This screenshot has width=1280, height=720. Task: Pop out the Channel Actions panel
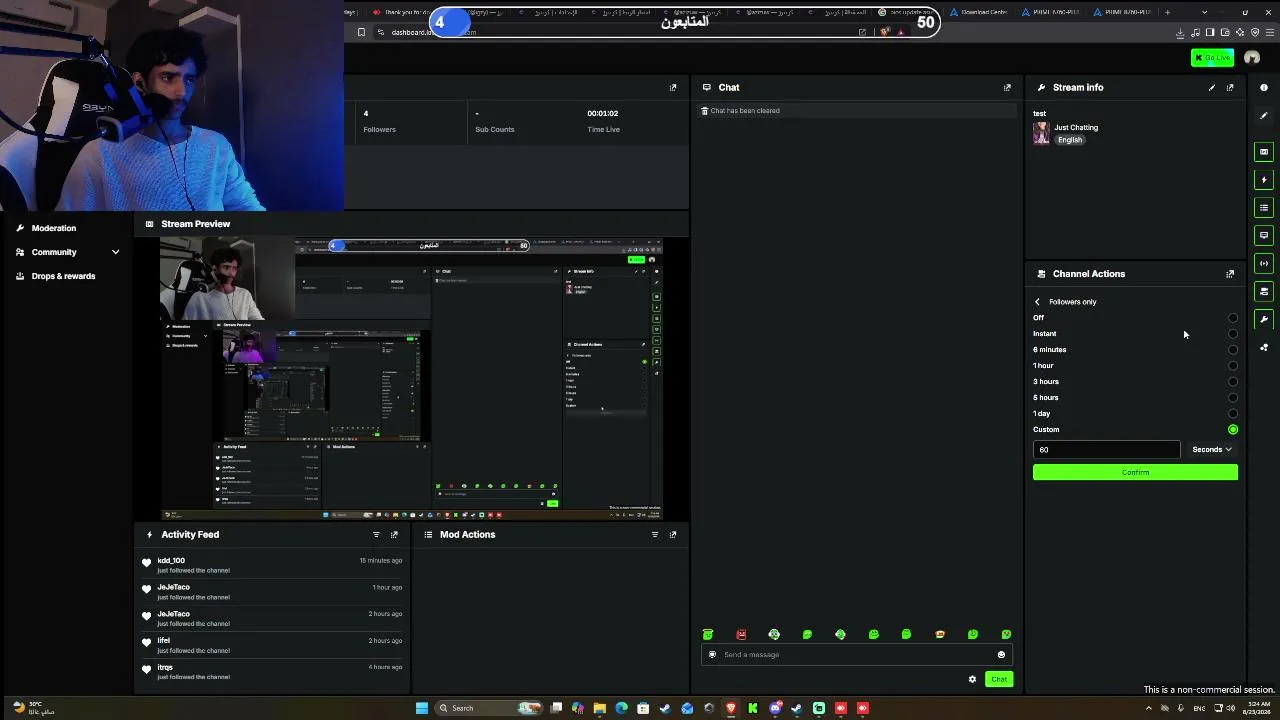point(1230,274)
